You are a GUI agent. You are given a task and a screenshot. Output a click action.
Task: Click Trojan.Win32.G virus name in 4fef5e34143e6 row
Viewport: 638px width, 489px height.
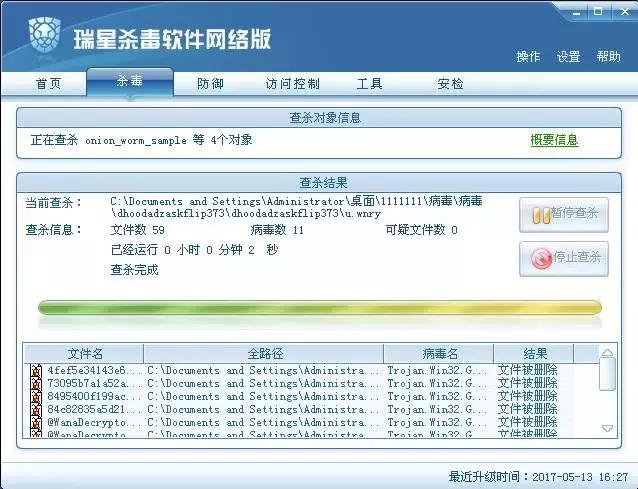437,370
